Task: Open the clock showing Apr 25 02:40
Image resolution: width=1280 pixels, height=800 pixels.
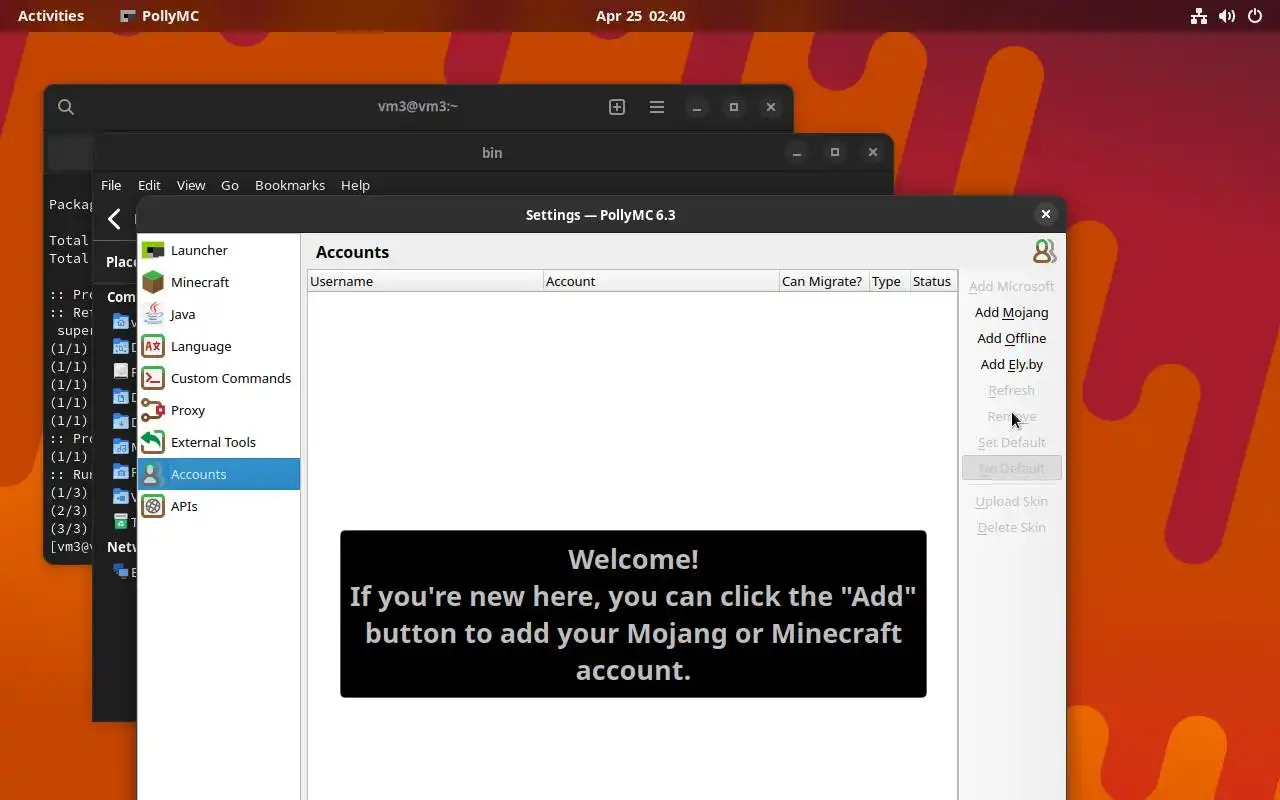Action: pos(640,16)
